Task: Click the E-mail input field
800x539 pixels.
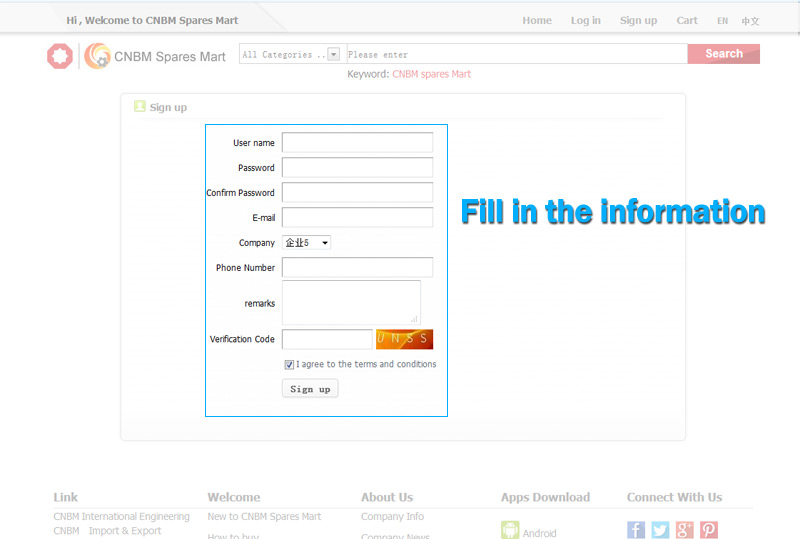Action: [357, 217]
